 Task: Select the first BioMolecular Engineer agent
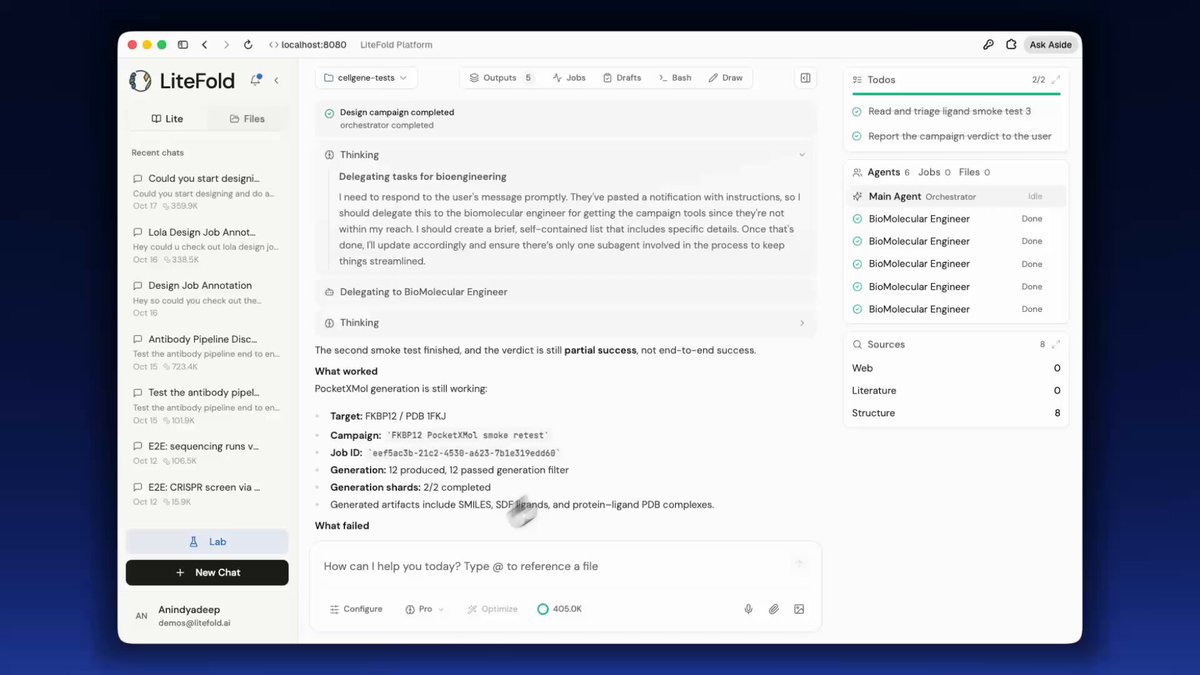956,219
